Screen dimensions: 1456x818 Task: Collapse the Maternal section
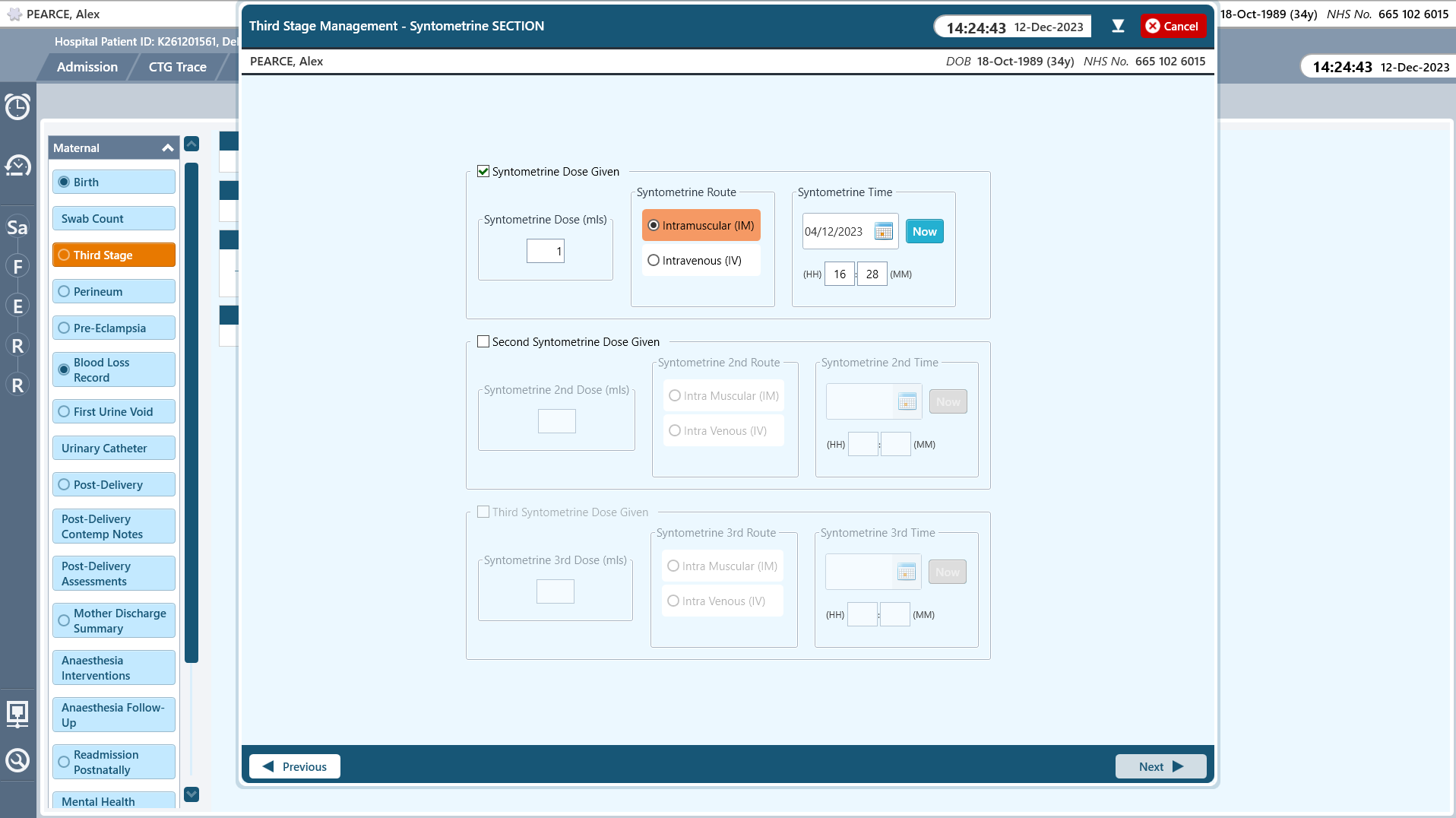[168, 148]
